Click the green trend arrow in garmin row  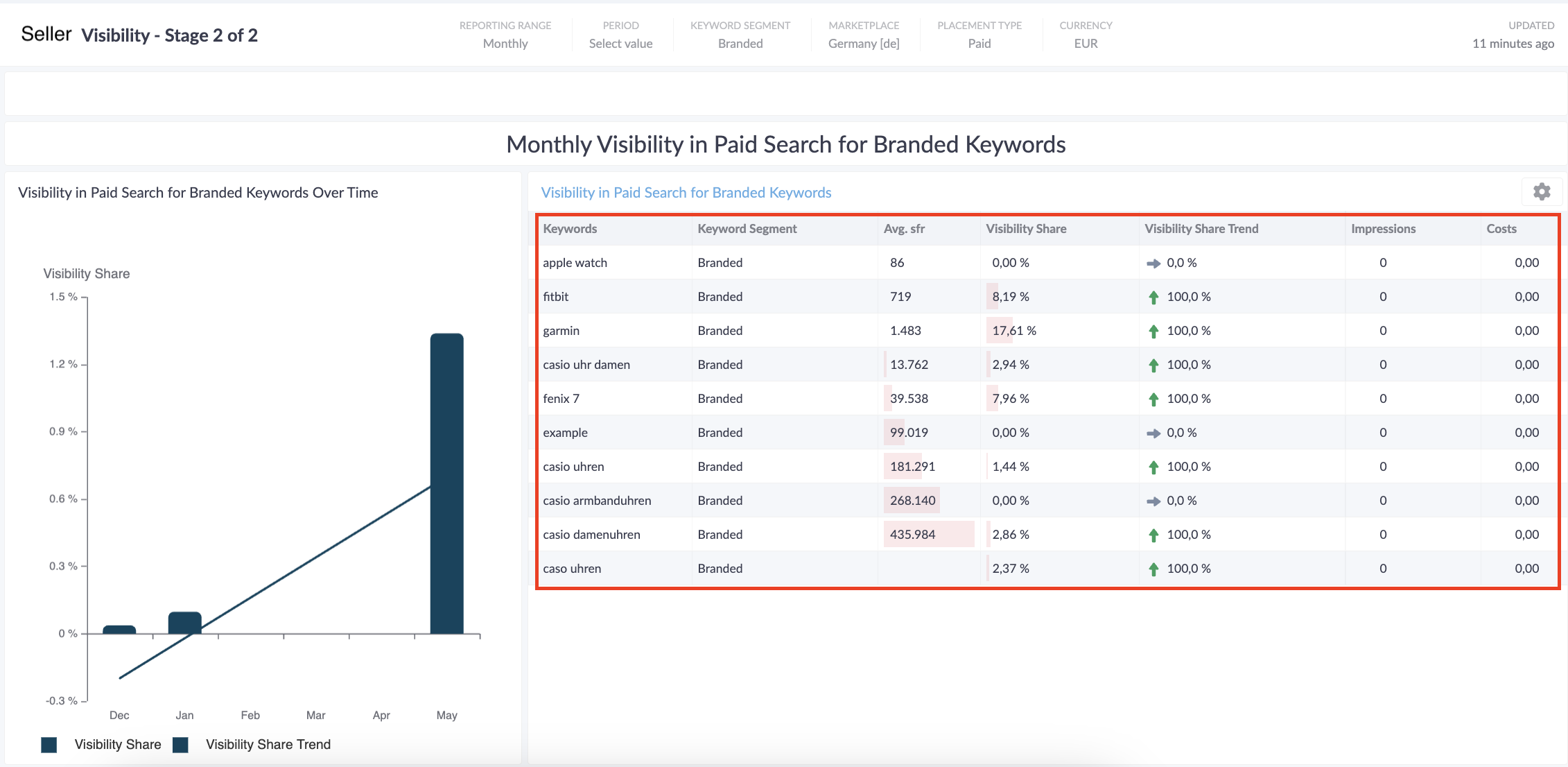(1153, 331)
